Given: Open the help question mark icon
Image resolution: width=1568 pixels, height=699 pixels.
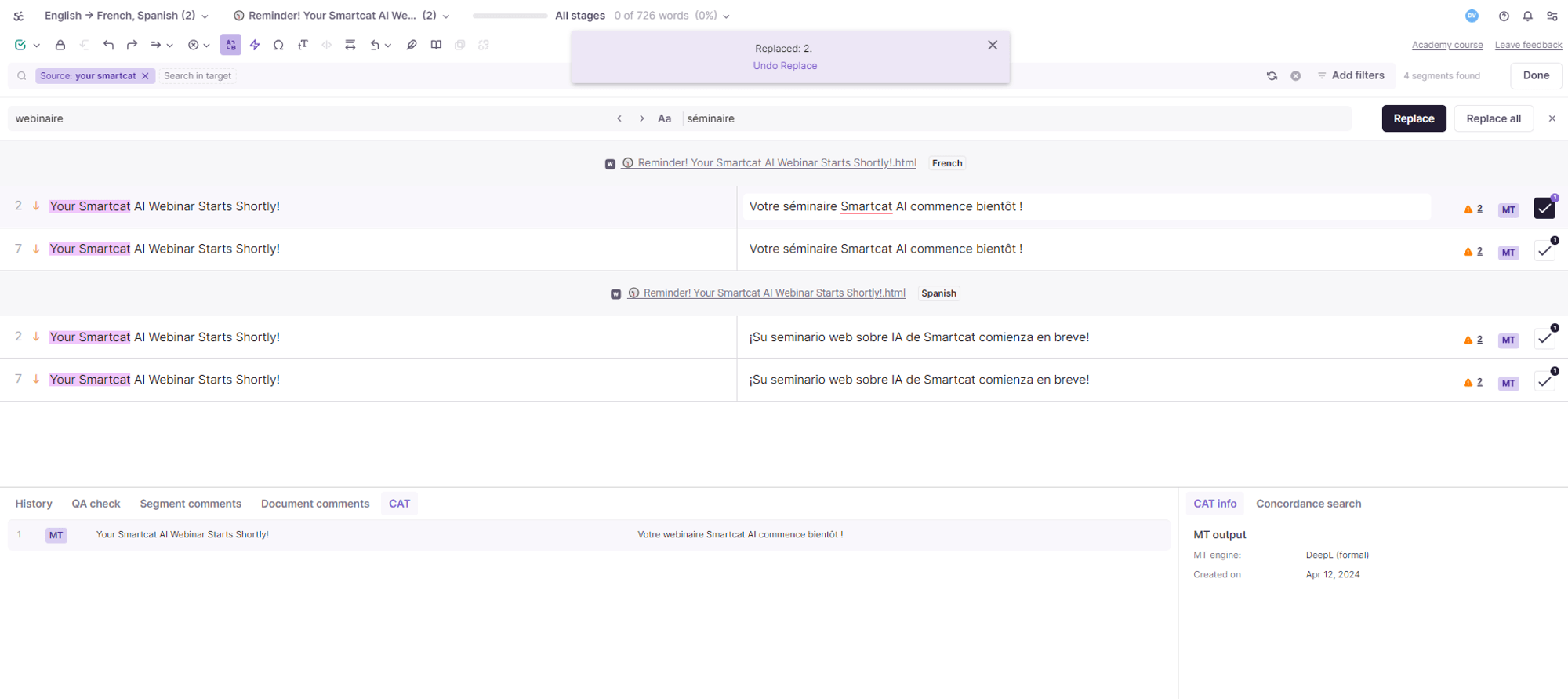Looking at the screenshot, I should [1504, 16].
